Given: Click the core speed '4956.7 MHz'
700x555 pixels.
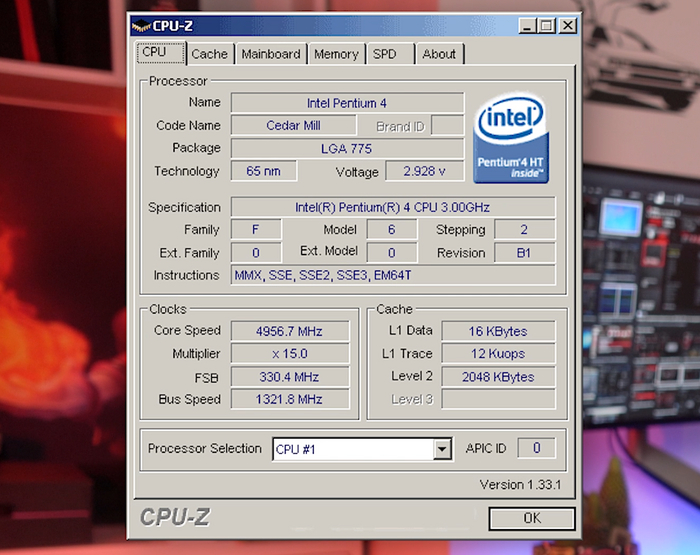Looking at the screenshot, I should (x=290, y=331).
